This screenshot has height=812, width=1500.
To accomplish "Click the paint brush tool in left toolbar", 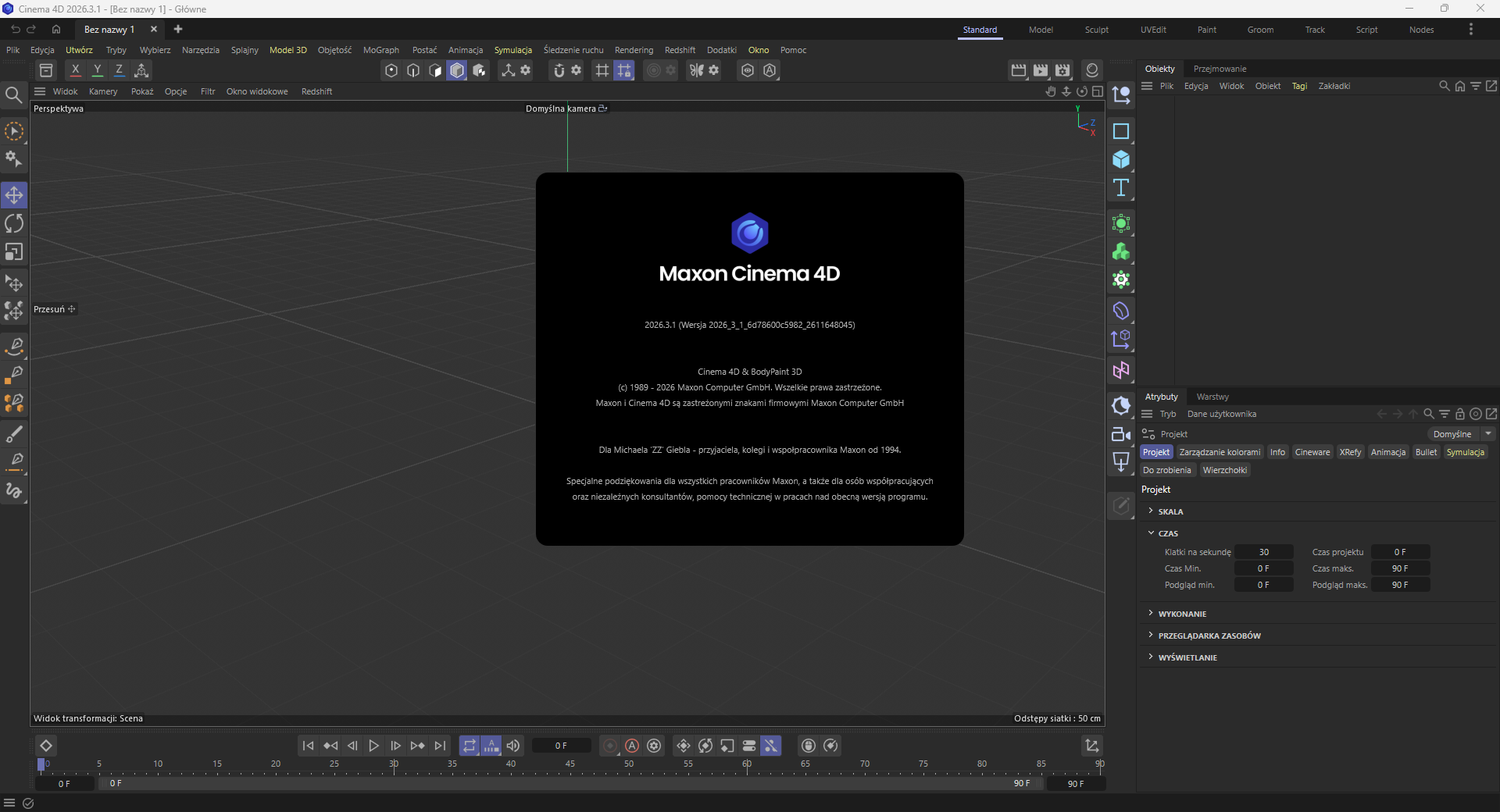I will click(x=14, y=433).
